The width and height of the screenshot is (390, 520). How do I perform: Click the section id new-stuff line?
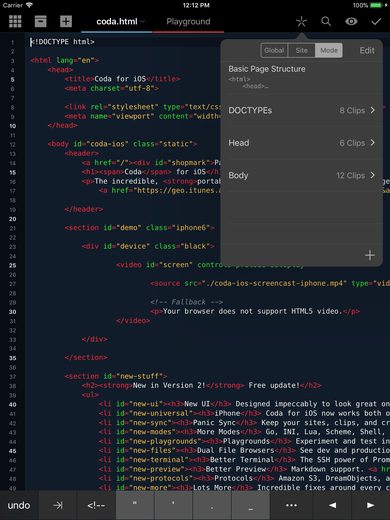coord(116,376)
